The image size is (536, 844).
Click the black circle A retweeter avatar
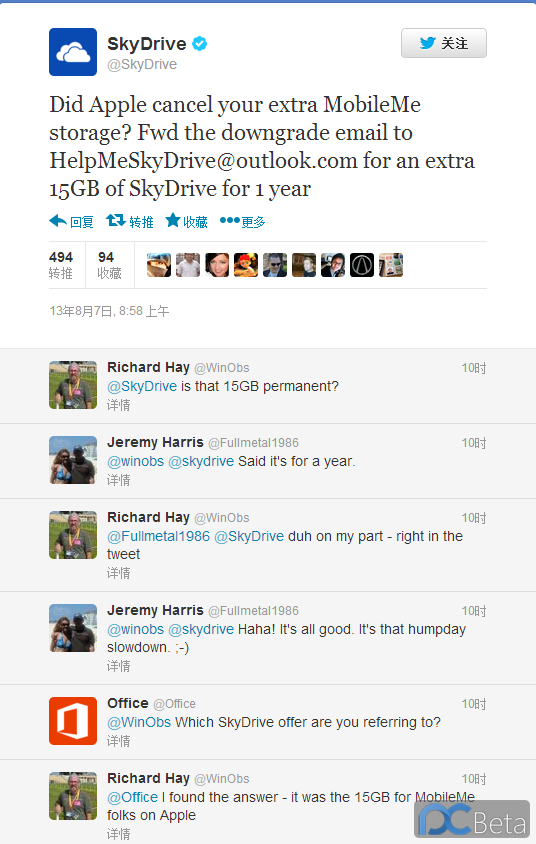pyautogui.click(x=362, y=265)
